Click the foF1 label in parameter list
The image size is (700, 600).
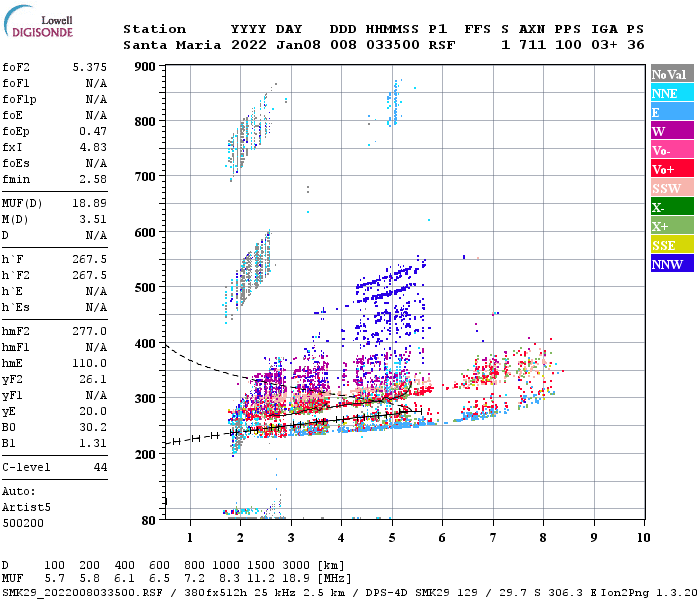click(x=16, y=83)
